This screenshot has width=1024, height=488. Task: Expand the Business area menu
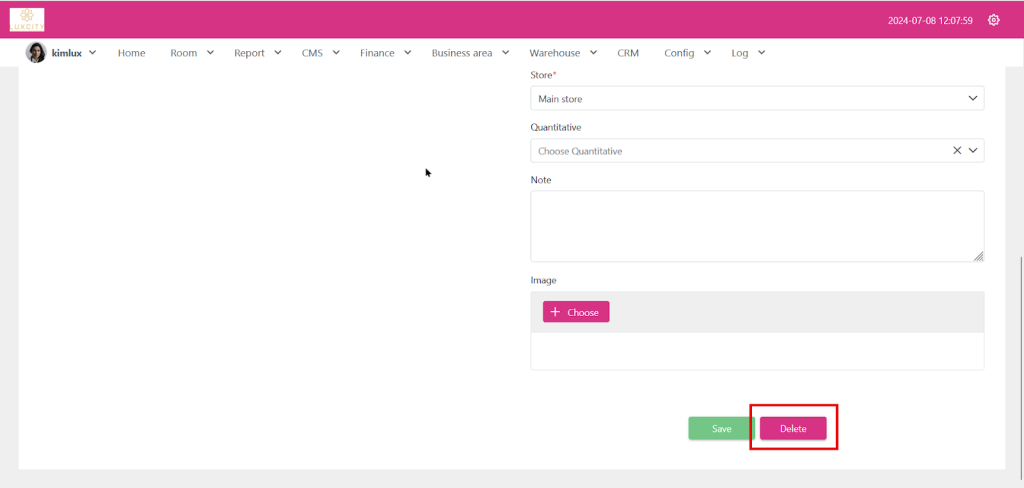coord(469,53)
